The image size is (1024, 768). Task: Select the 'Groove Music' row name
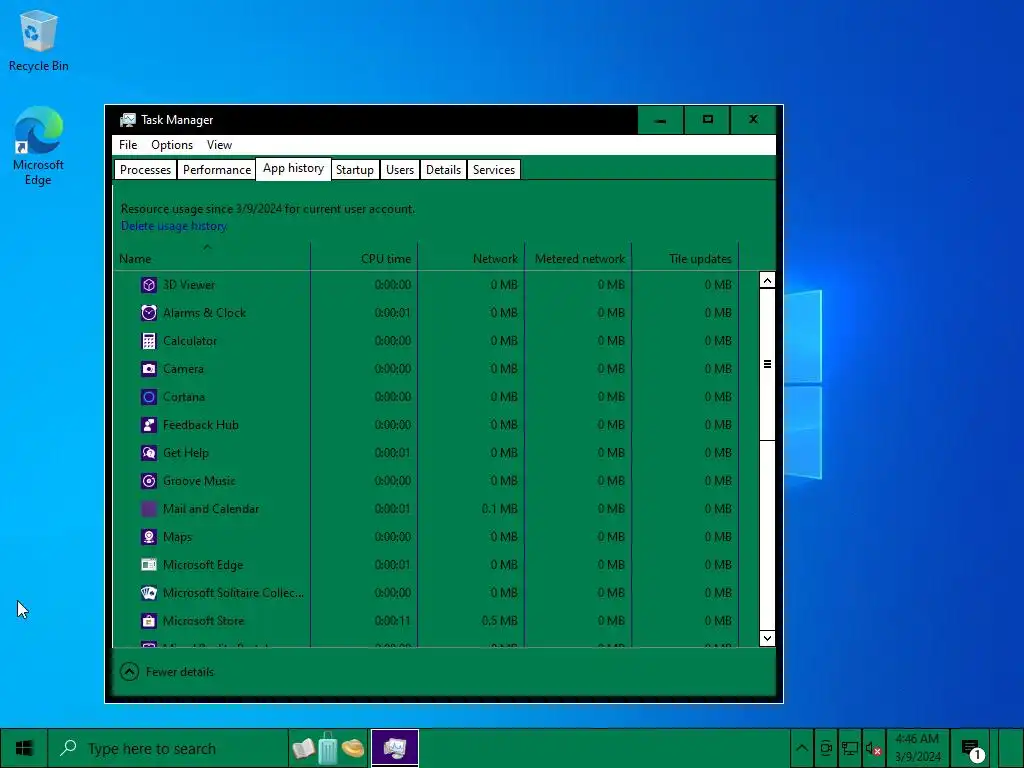point(199,481)
